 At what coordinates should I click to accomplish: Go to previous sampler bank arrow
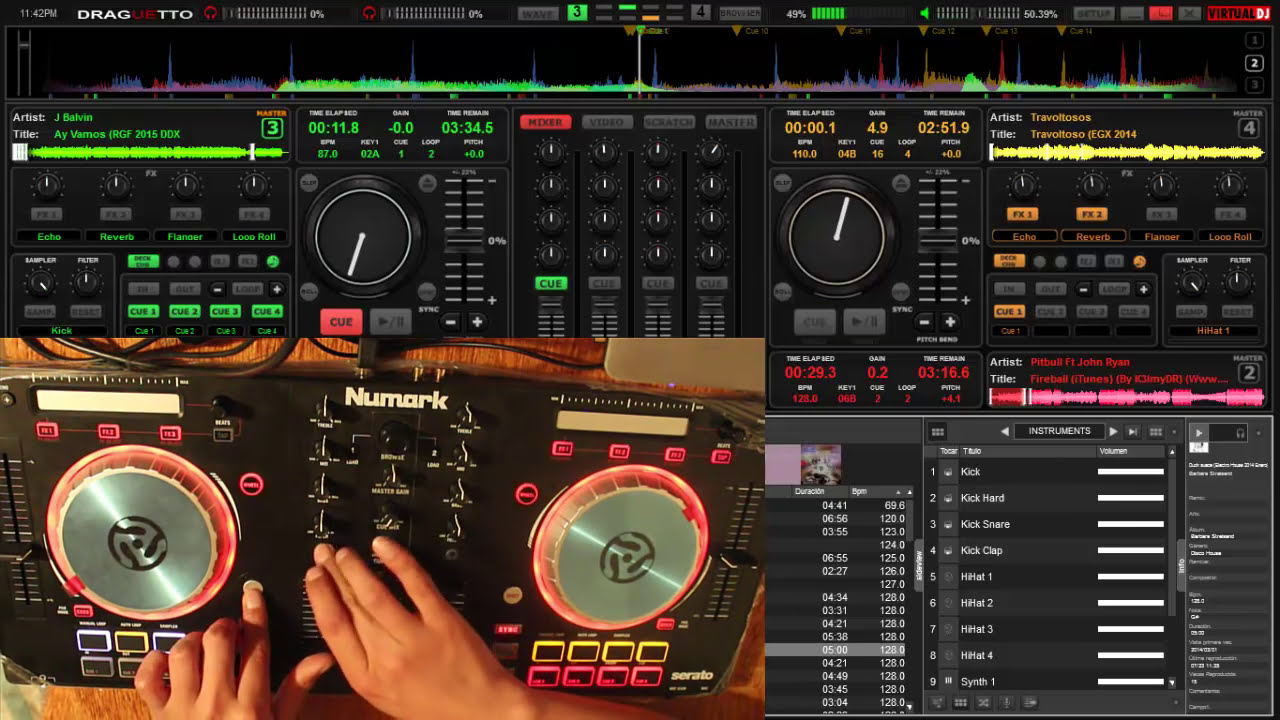point(1005,431)
